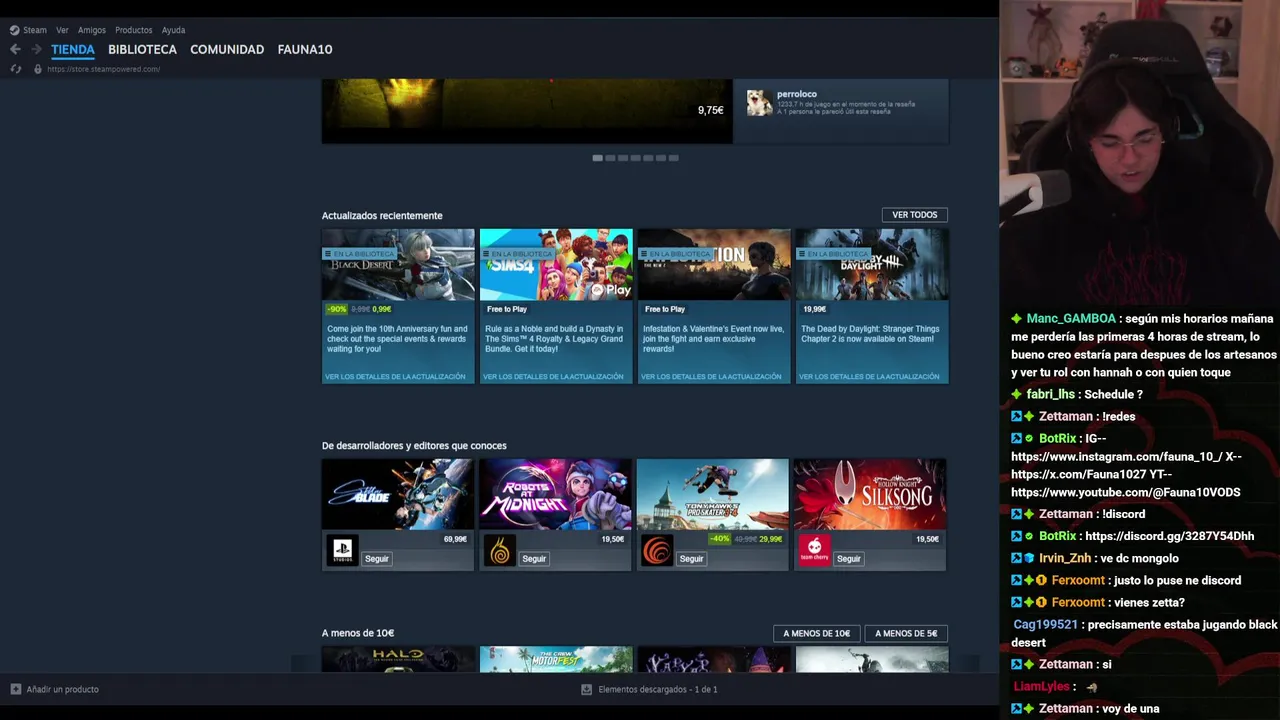Open The Crew Motorfest thumbnail
The height and width of the screenshot is (720, 1280).
(x=556, y=659)
